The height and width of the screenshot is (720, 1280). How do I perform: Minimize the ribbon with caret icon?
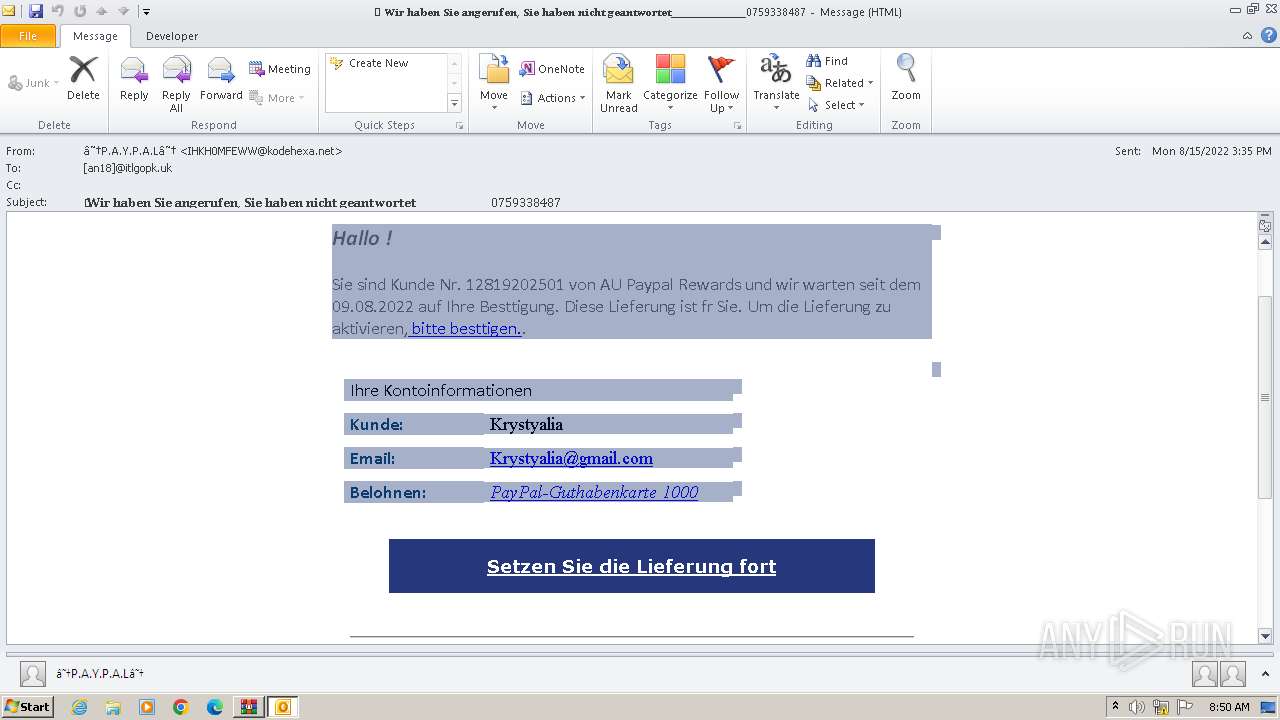tap(1248, 36)
